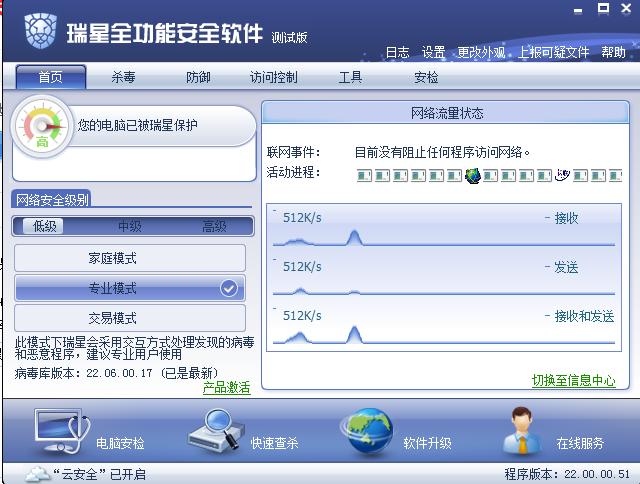
Task: Click the 电脑安检 label
Action: coord(120,443)
